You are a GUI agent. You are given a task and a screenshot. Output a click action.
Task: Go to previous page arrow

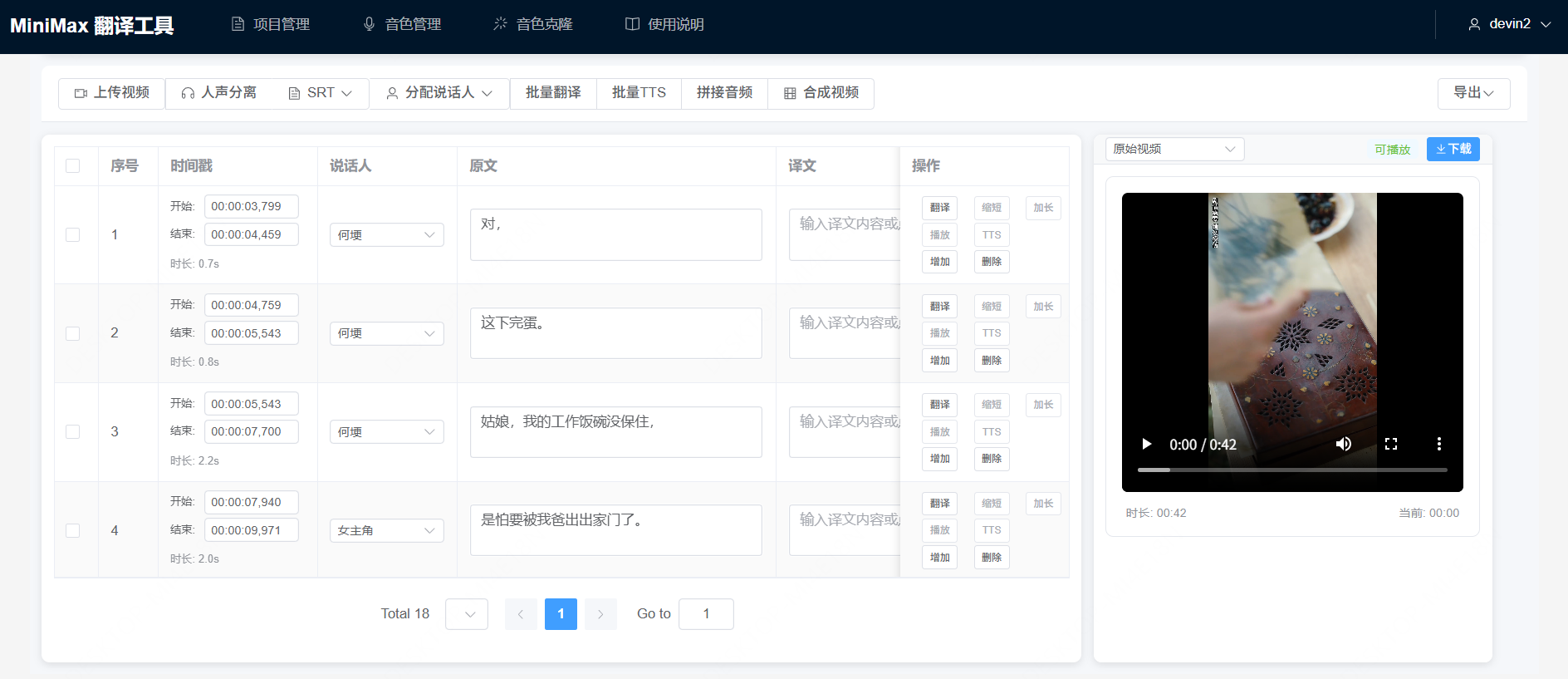pos(521,614)
